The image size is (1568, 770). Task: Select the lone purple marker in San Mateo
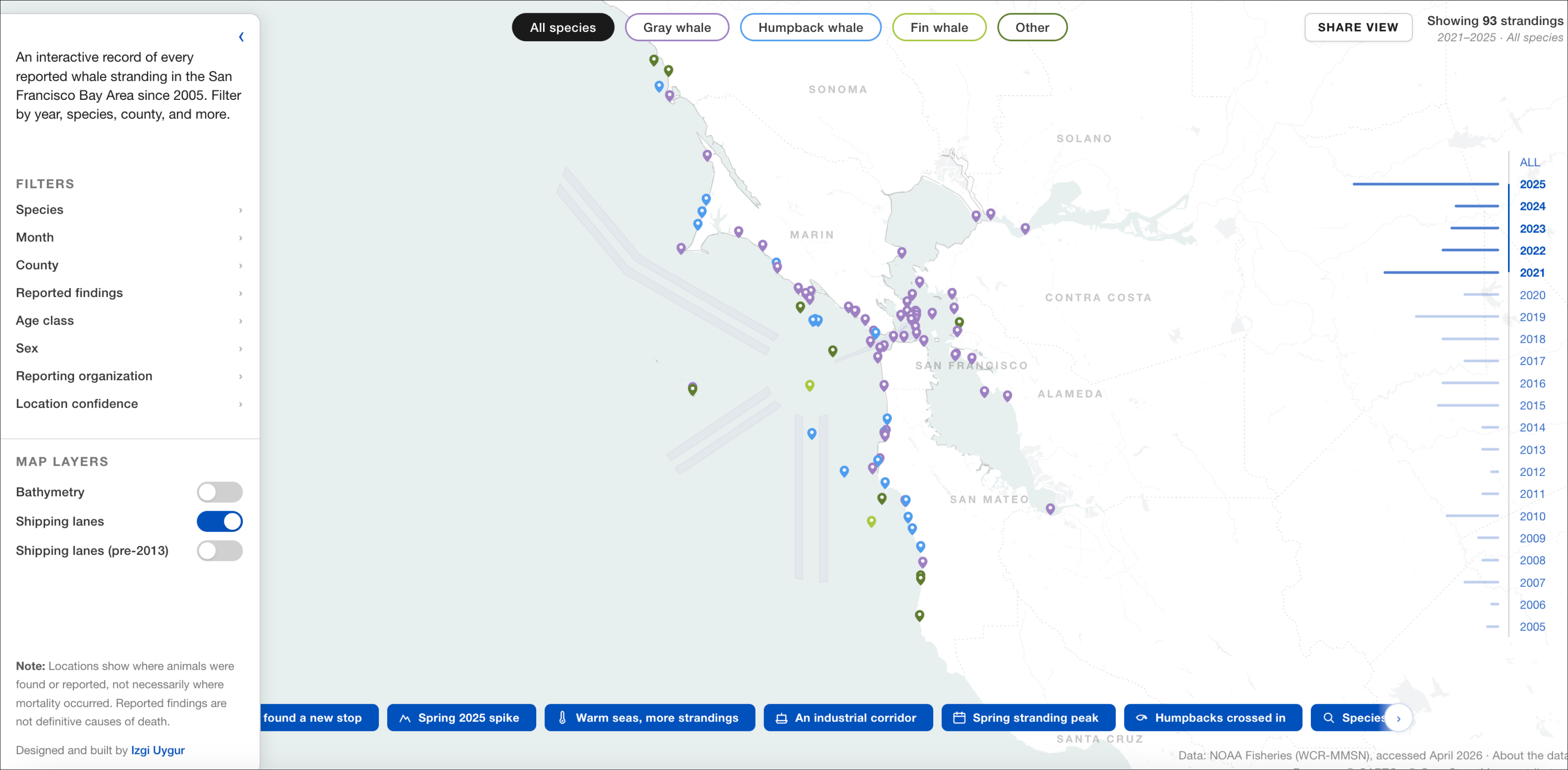1050,508
